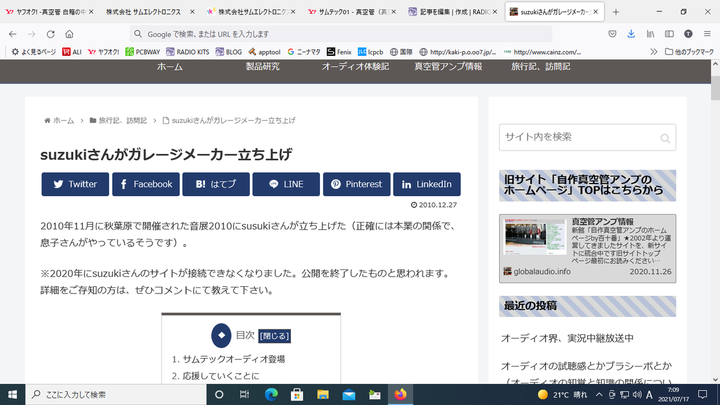Open the RADIO KITS bookmark
720x405 pixels.
tap(188, 52)
